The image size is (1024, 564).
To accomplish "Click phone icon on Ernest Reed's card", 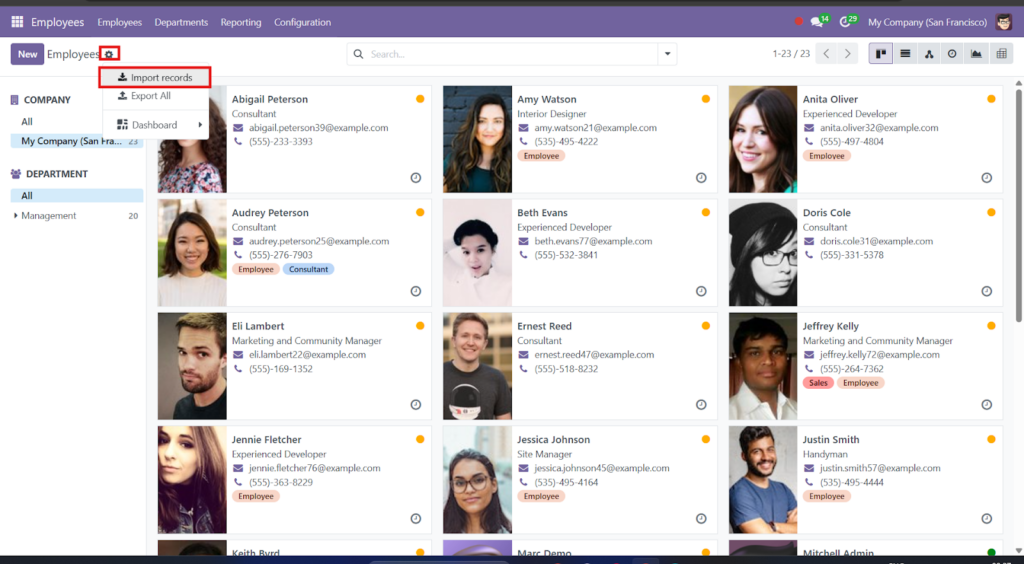I will tap(523, 369).
